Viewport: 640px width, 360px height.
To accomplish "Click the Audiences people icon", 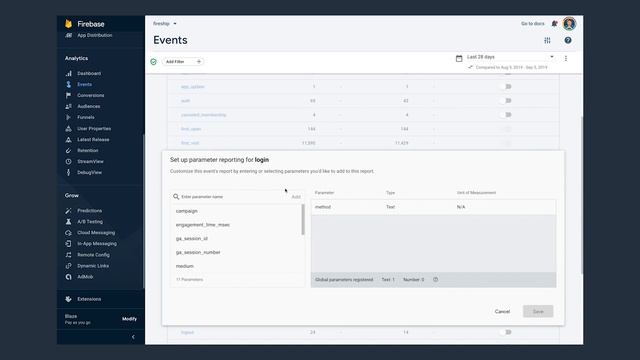I will [x=69, y=107].
